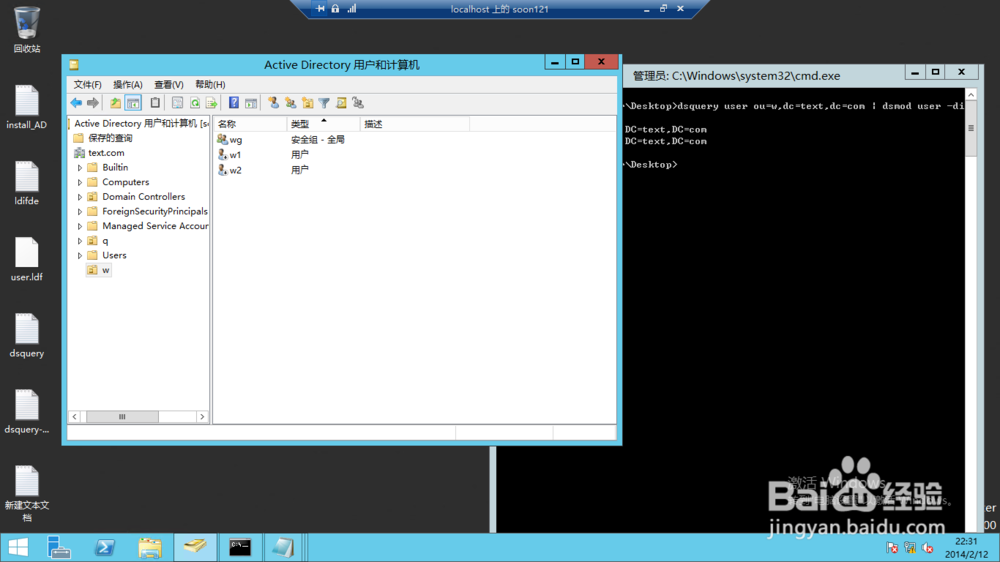Pin the remote connection bar
The width and height of the screenshot is (1000, 562).
[320, 9]
